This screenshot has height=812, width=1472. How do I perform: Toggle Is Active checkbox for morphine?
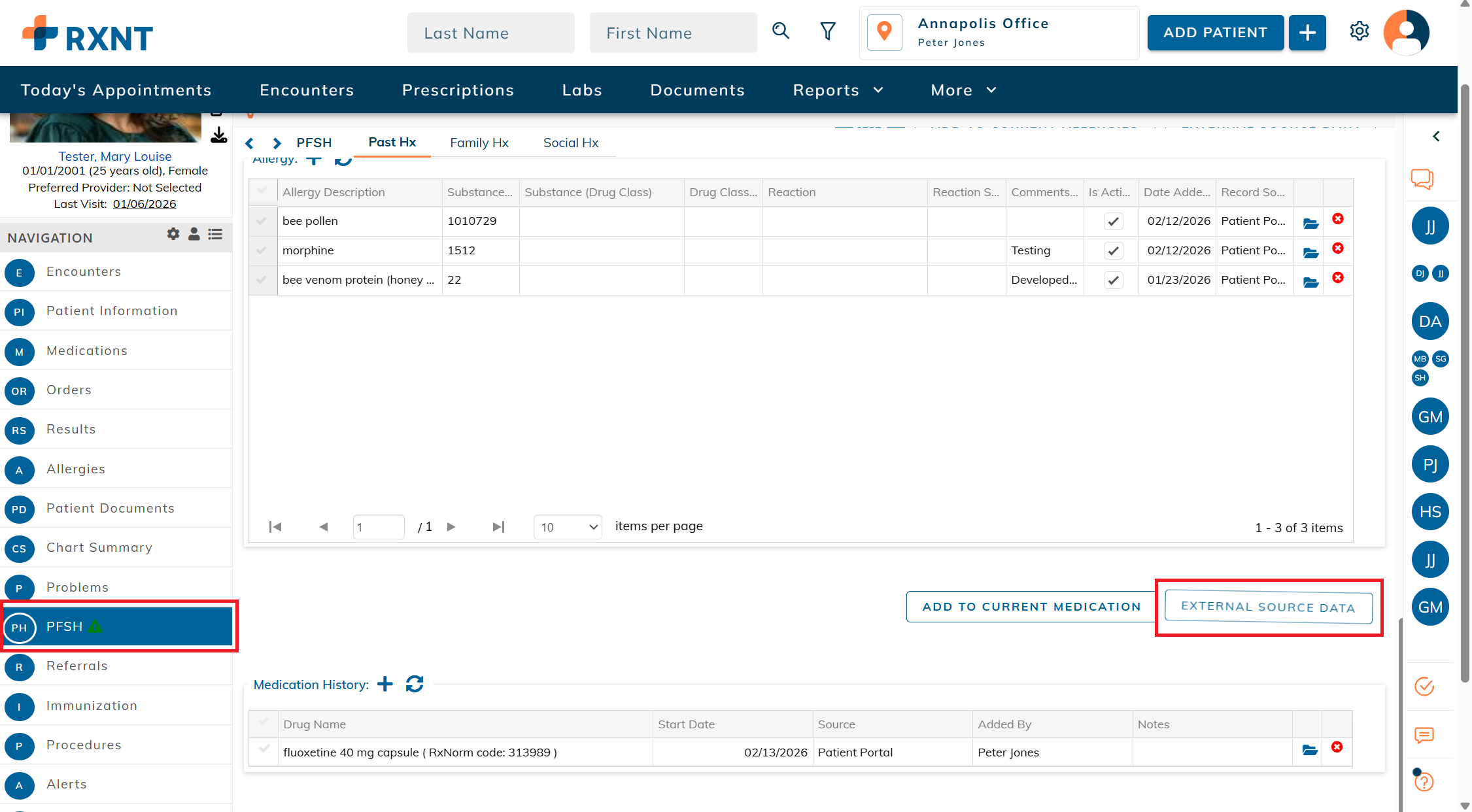[x=1113, y=251]
